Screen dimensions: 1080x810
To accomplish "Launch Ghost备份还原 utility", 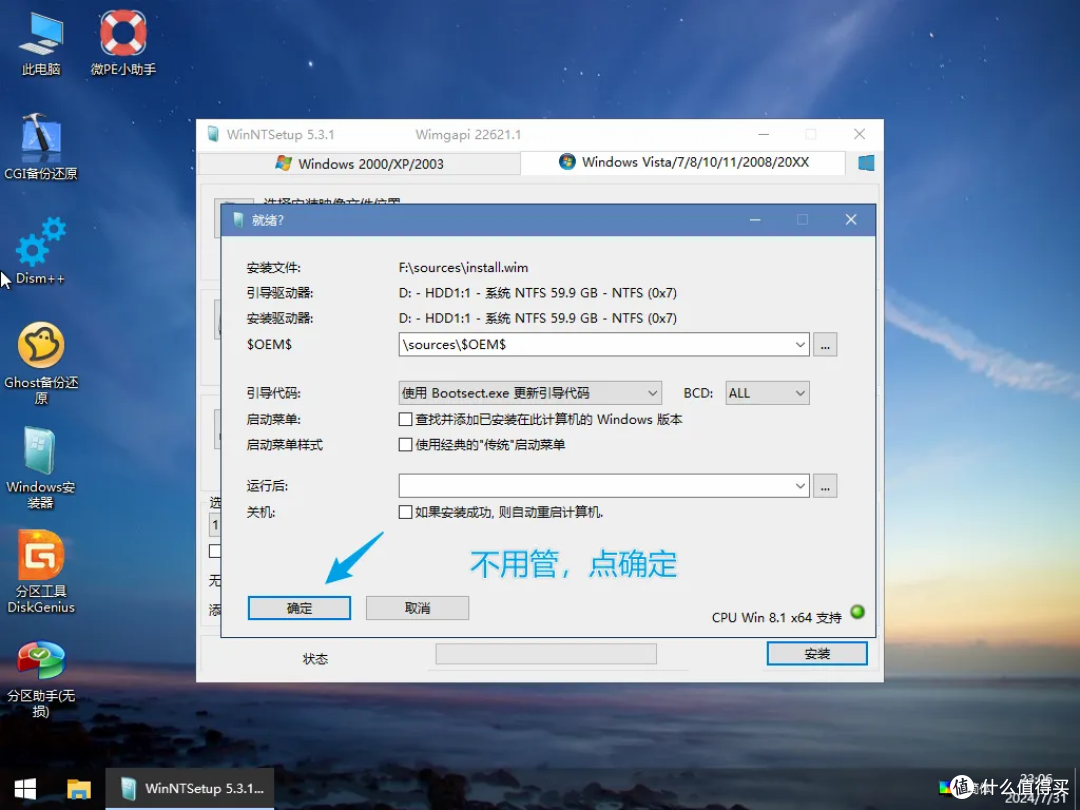I will [40, 355].
